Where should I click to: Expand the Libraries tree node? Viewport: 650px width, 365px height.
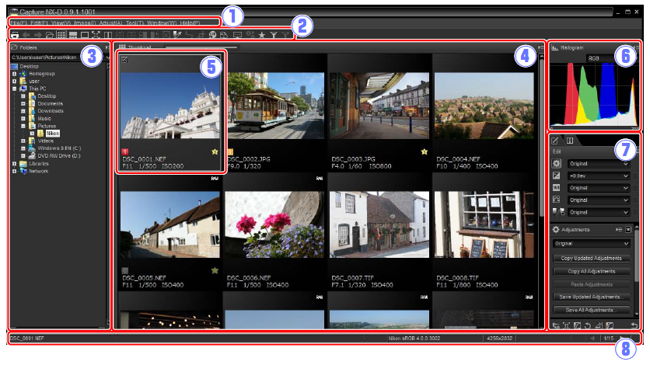[x=15, y=163]
